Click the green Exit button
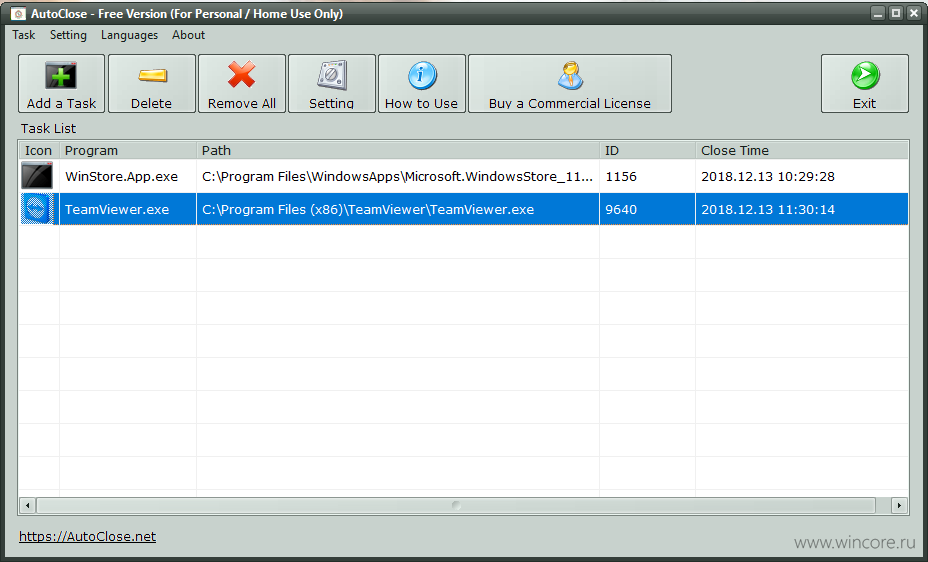 (x=865, y=83)
